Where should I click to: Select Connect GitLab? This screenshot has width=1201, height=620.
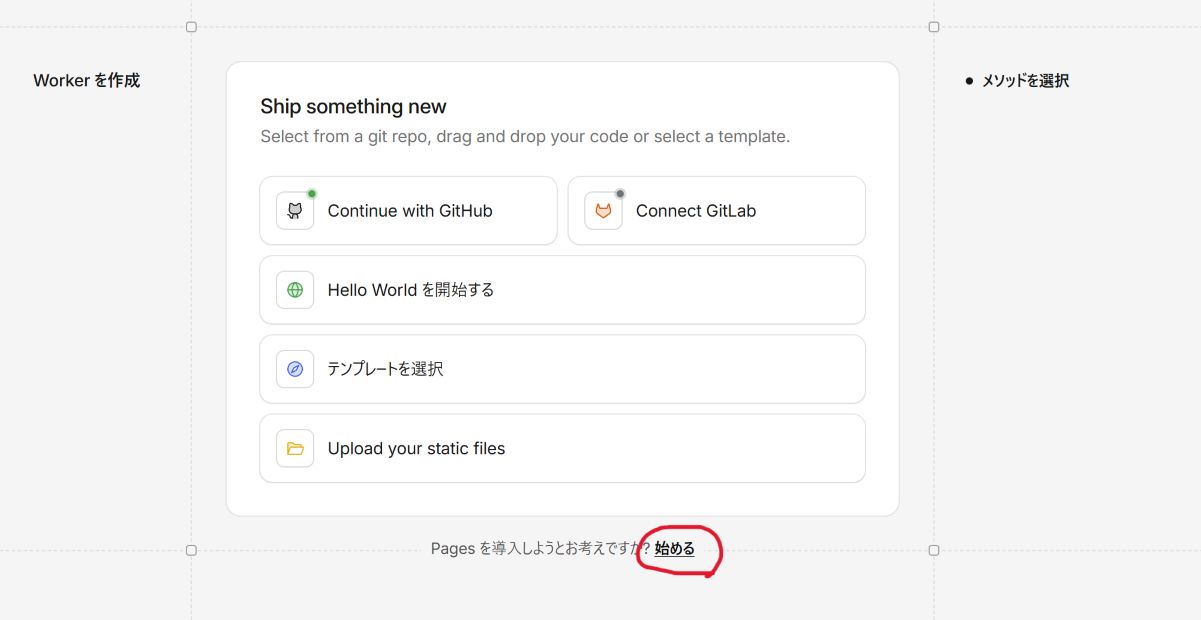pos(716,210)
